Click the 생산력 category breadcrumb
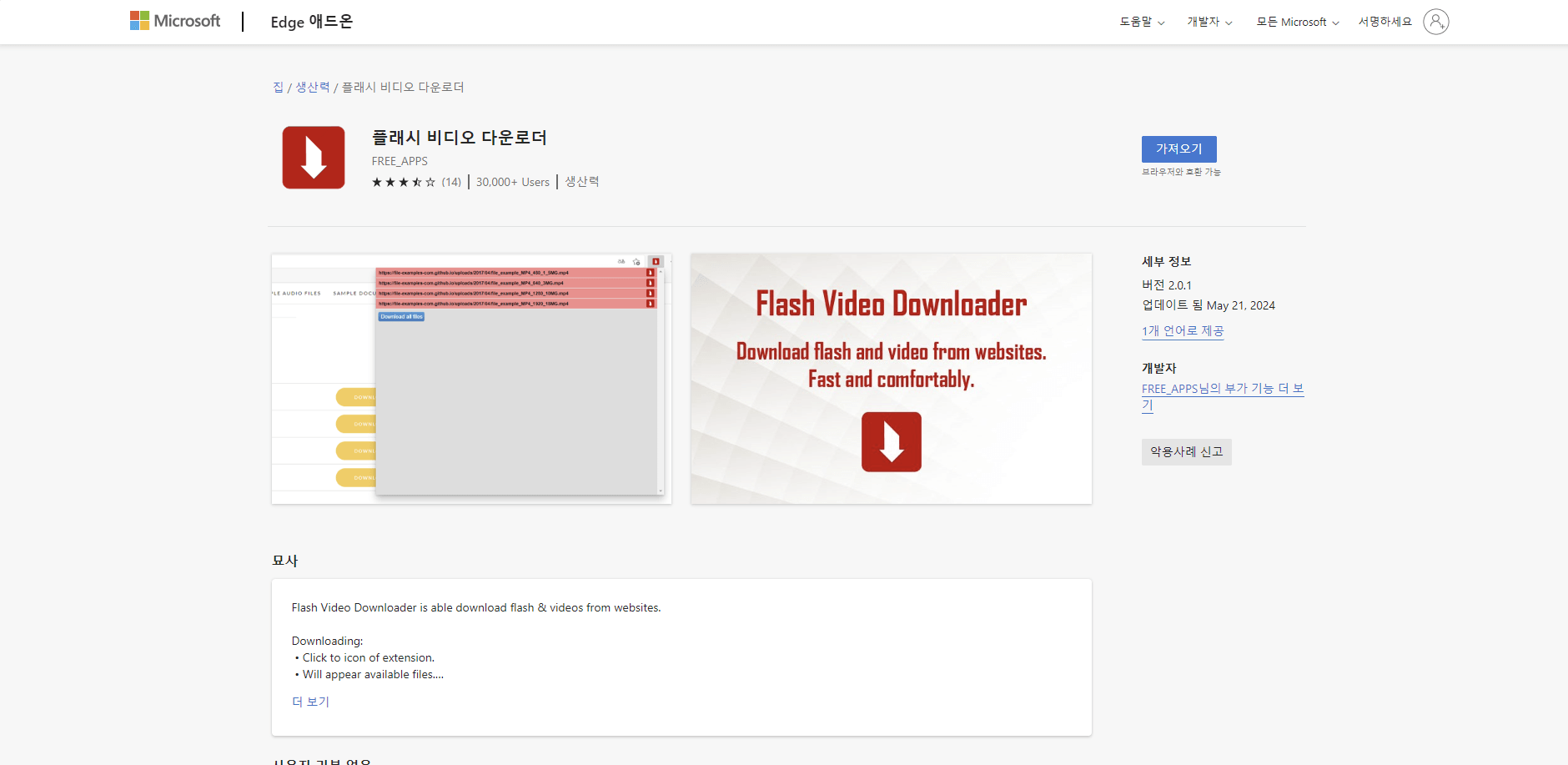Image resolution: width=1568 pixels, height=765 pixels. click(x=311, y=87)
